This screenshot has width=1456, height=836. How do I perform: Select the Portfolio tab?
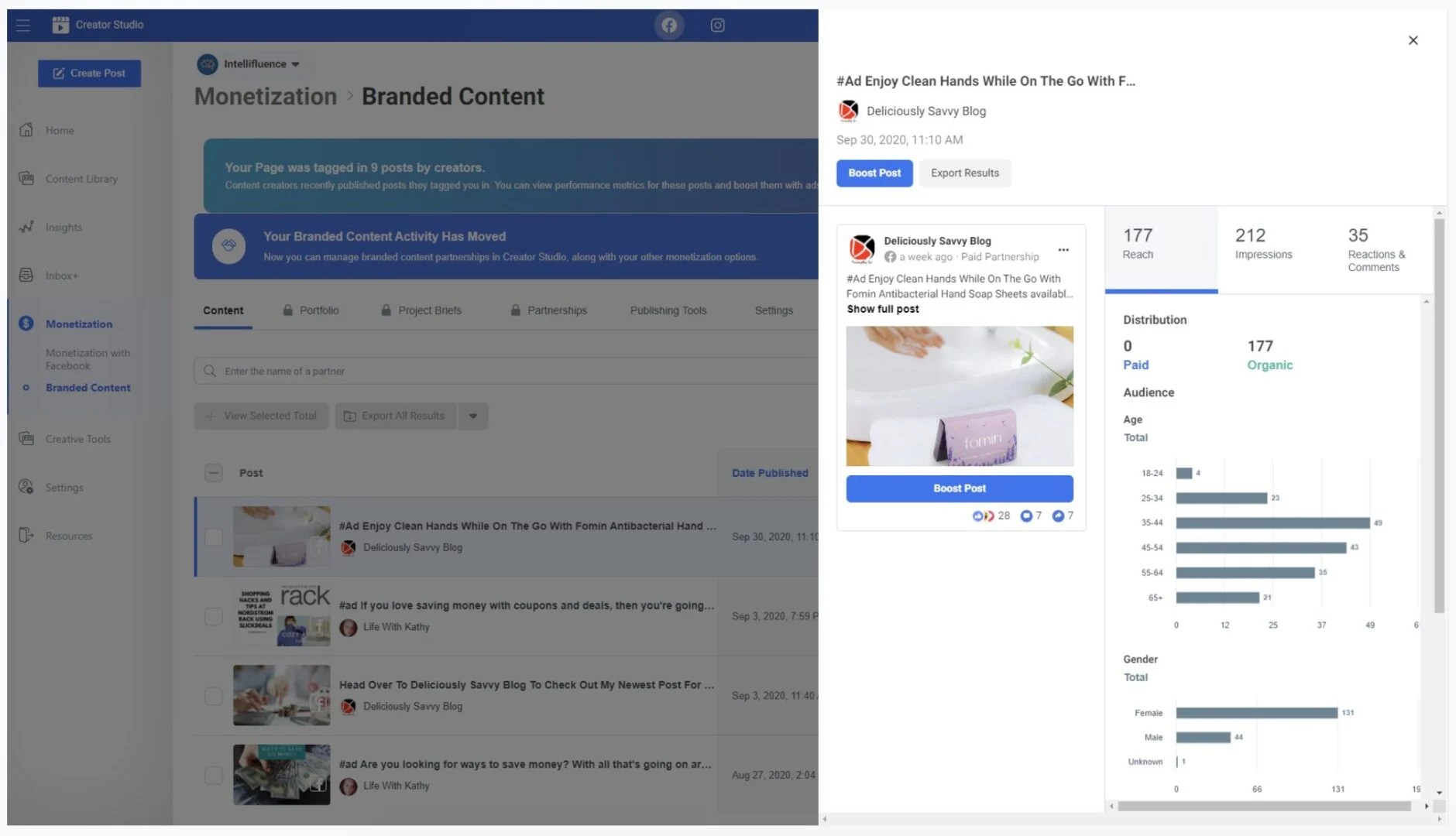[x=311, y=310]
